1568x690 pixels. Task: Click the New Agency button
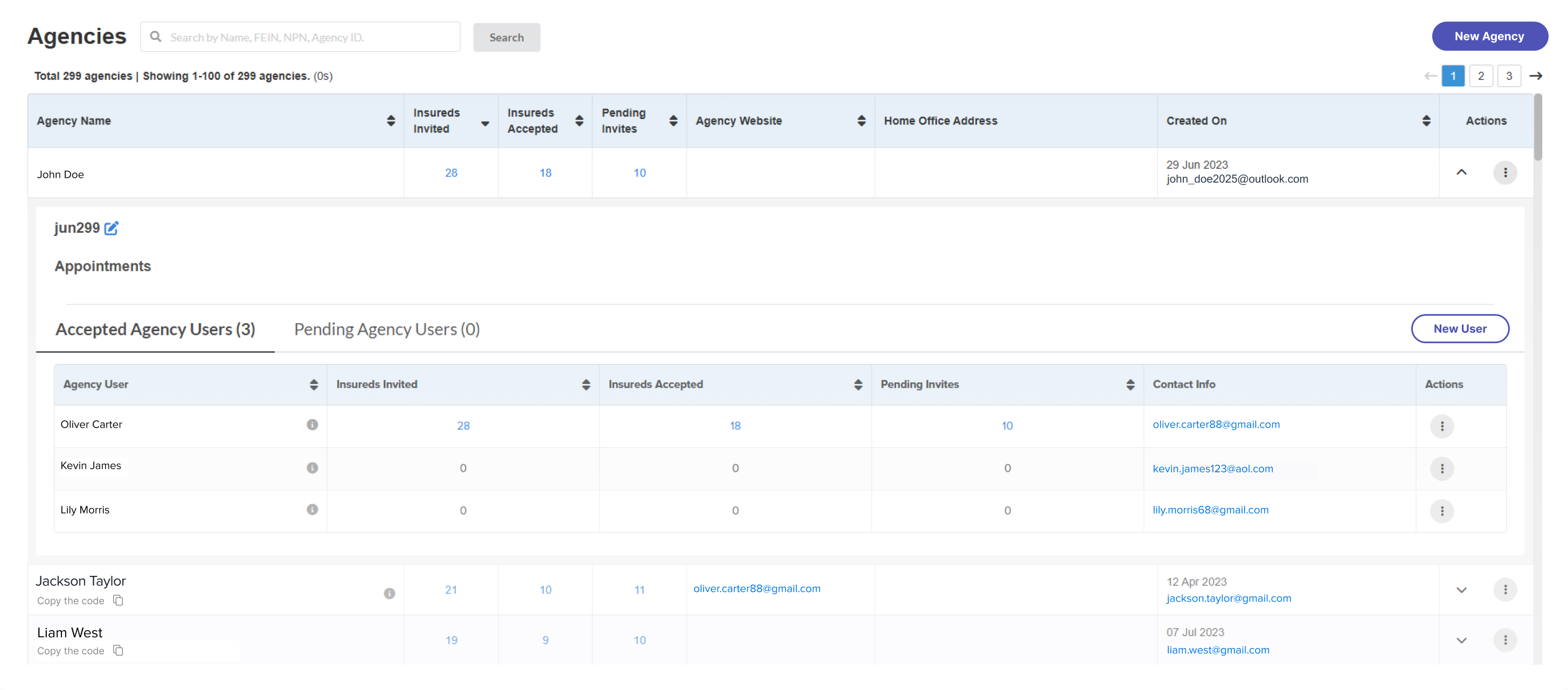click(1489, 36)
